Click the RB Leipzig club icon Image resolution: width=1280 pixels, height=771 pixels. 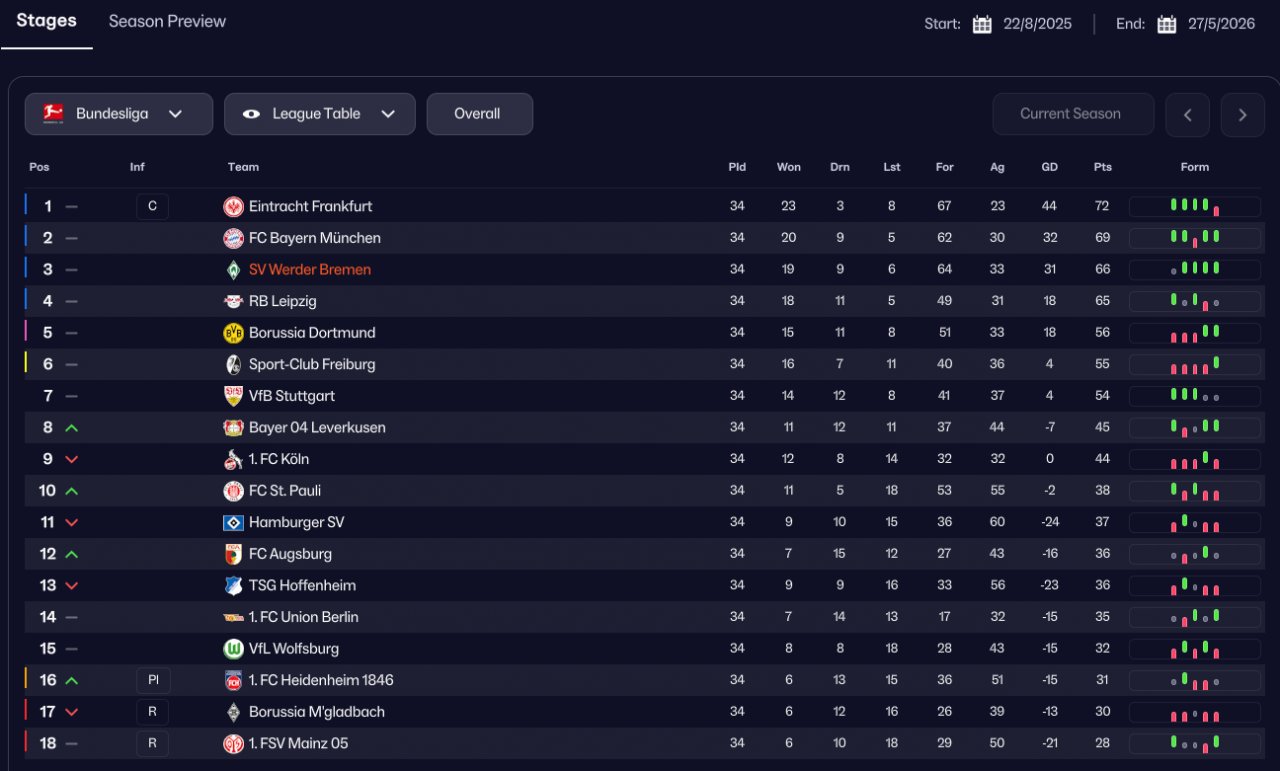(x=233, y=301)
